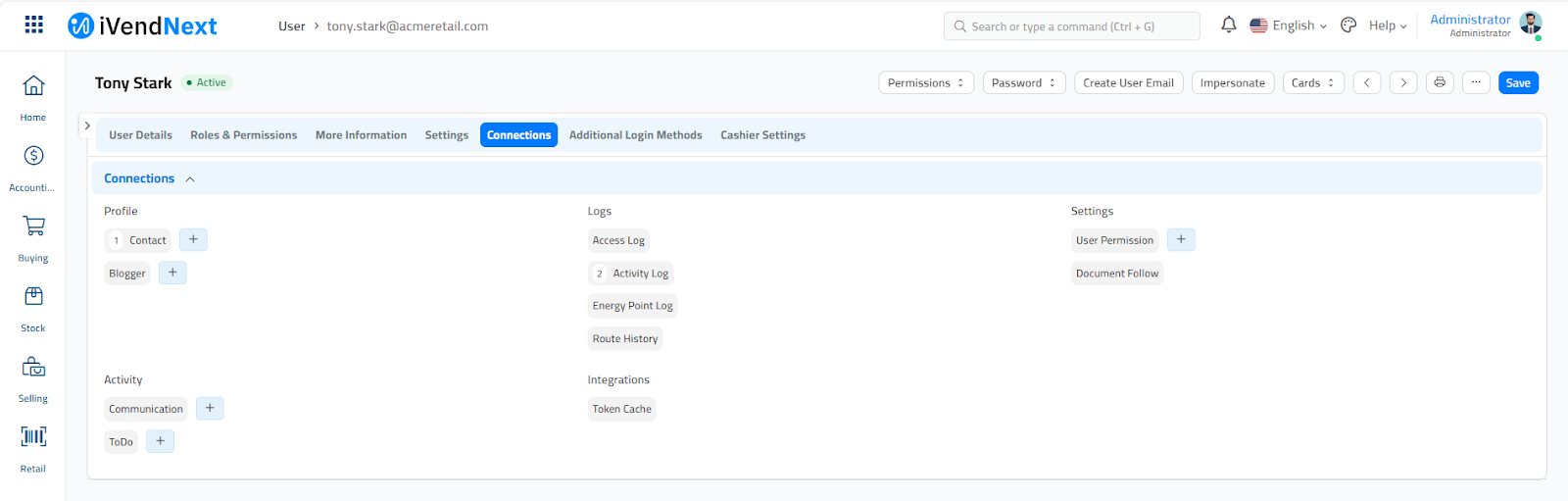The width and height of the screenshot is (1568, 501).
Task: Open the Stock module icon
Action: click(x=33, y=297)
